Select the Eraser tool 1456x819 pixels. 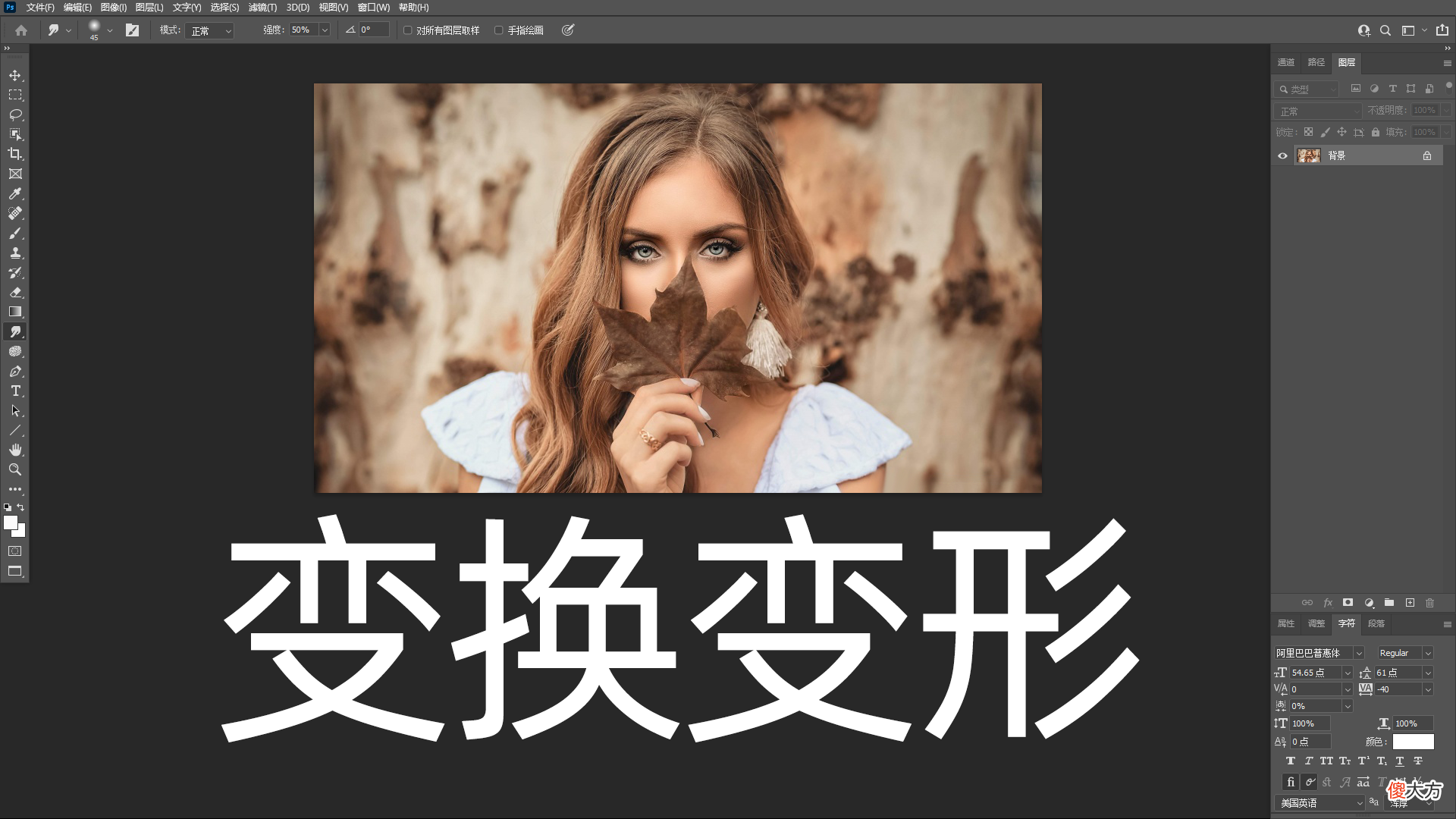tap(15, 292)
